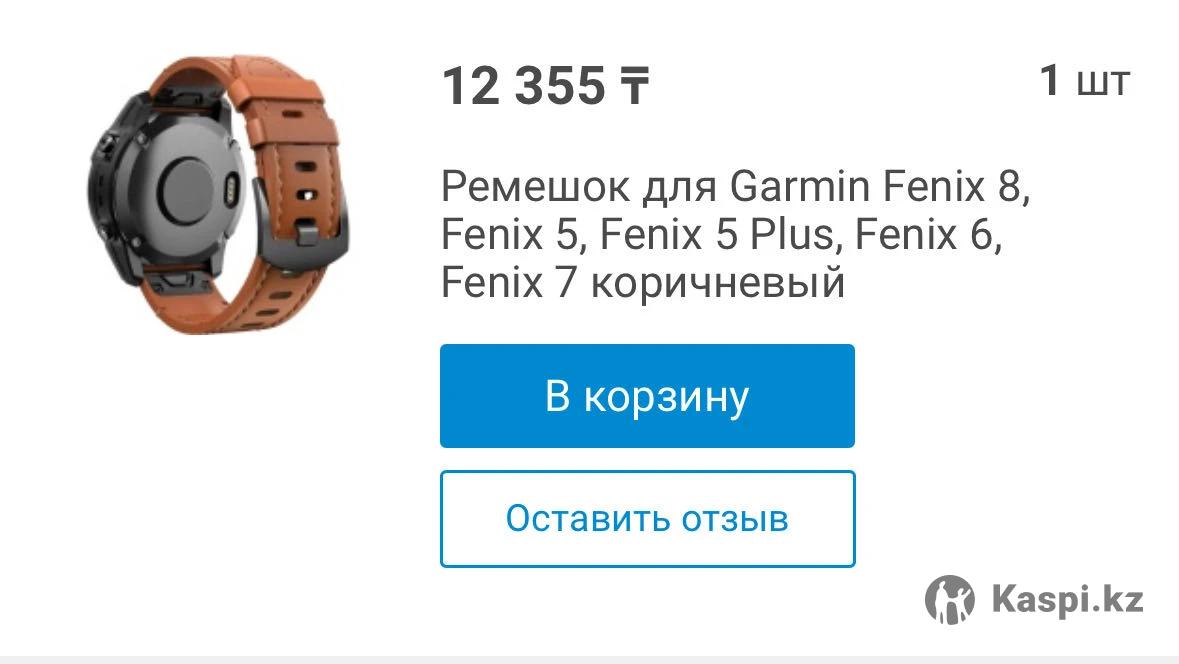Click the price 12 355

pyautogui.click(x=523, y=86)
